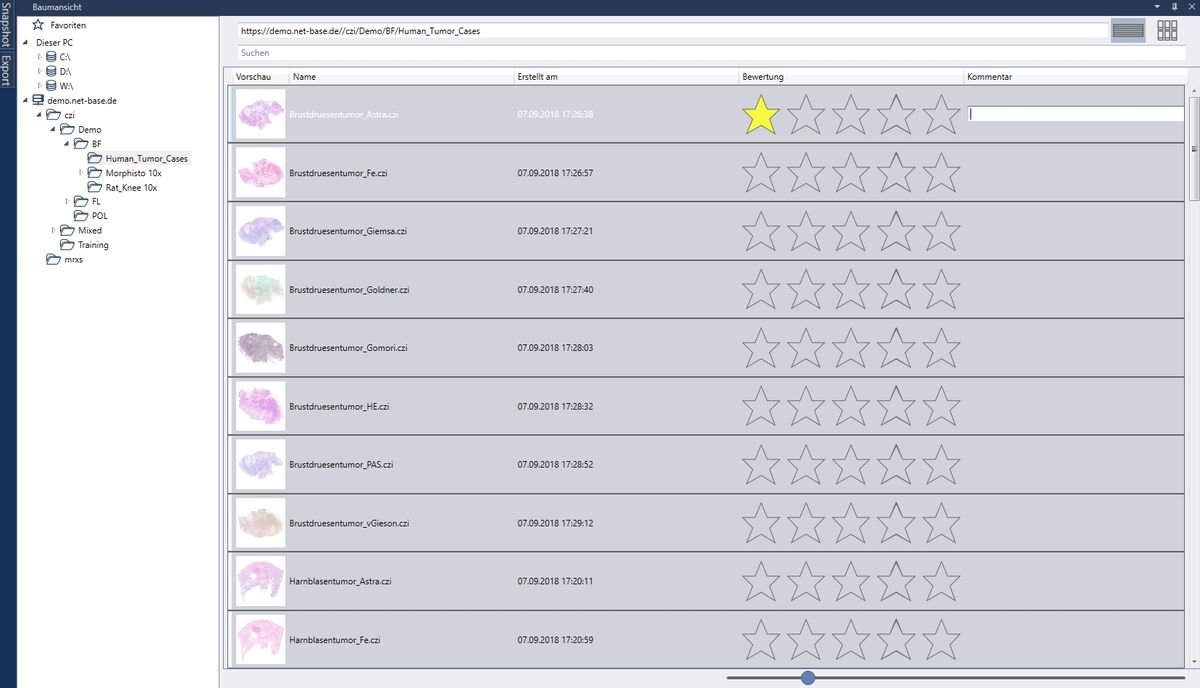
Task: Click the W:\ drive icon
Action: (x=51, y=86)
